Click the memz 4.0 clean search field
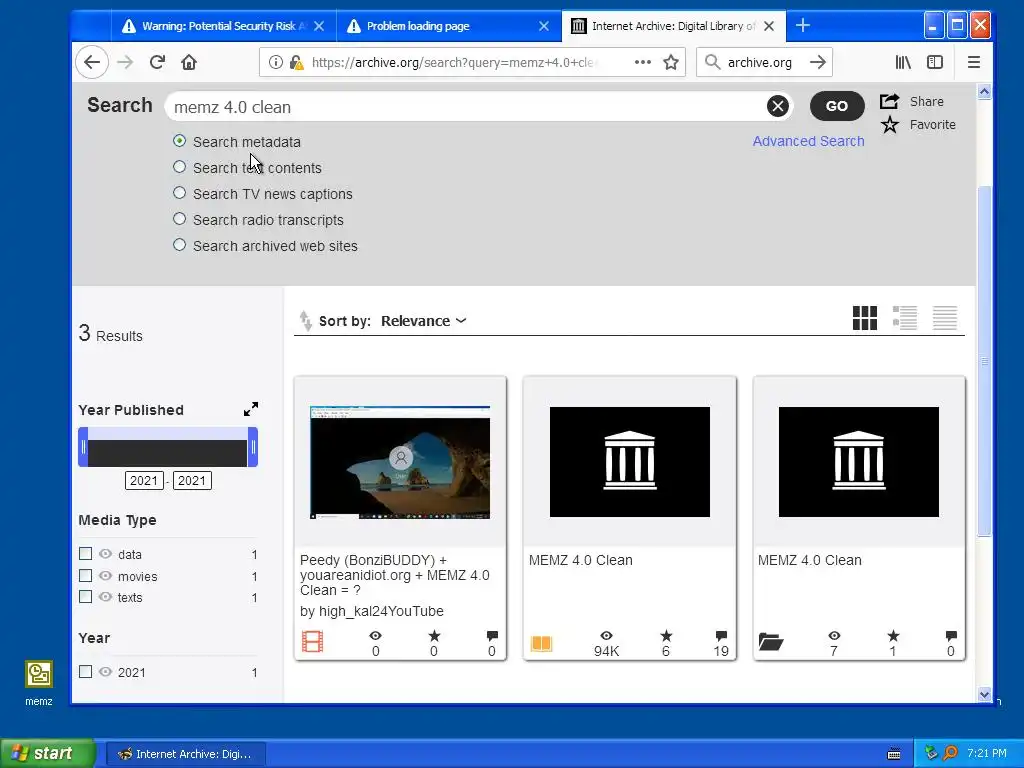Screen dimensions: 1024x768 pos(464,106)
